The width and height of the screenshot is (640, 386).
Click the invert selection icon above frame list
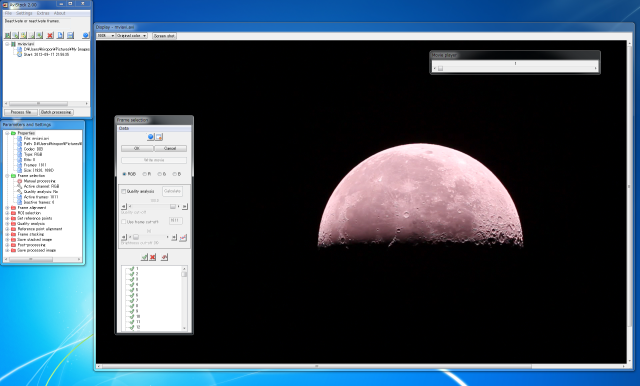coord(164,257)
